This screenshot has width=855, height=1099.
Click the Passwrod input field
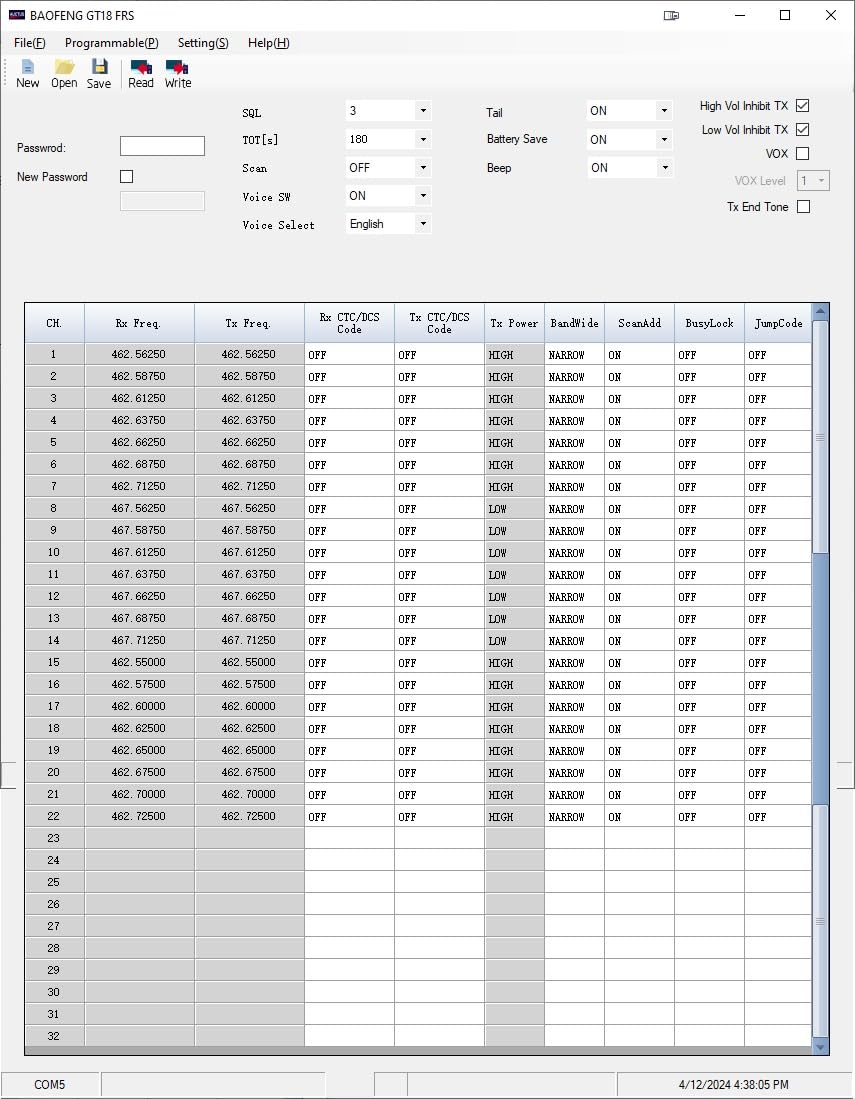click(162, 146)
